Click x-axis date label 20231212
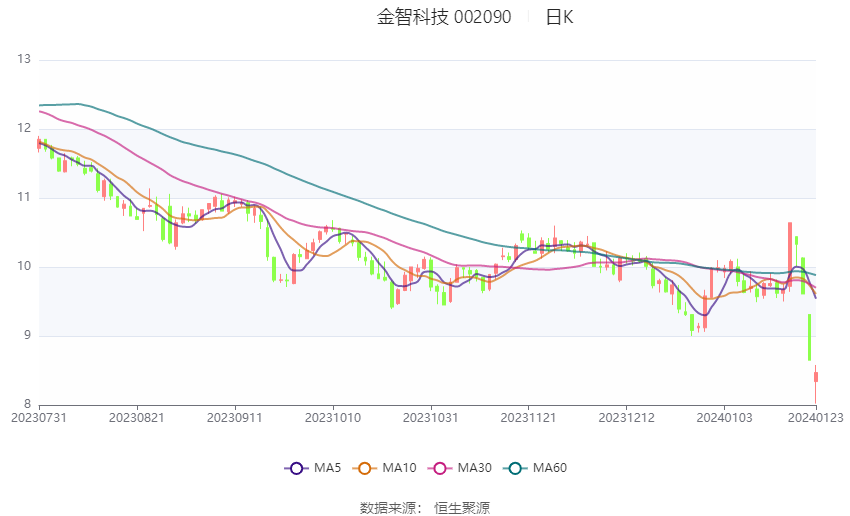850x516 pixels. [x=626, y=418]
